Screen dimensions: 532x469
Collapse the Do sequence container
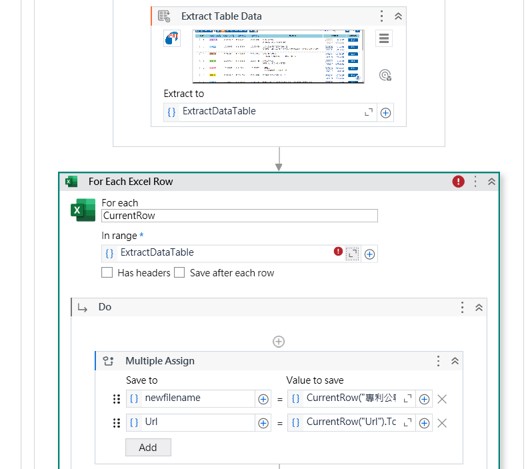479,307
